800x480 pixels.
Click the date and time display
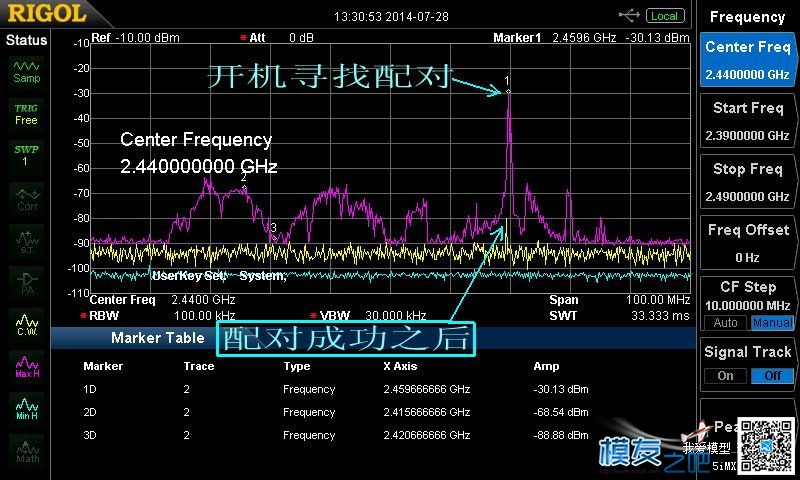(391, 17)
